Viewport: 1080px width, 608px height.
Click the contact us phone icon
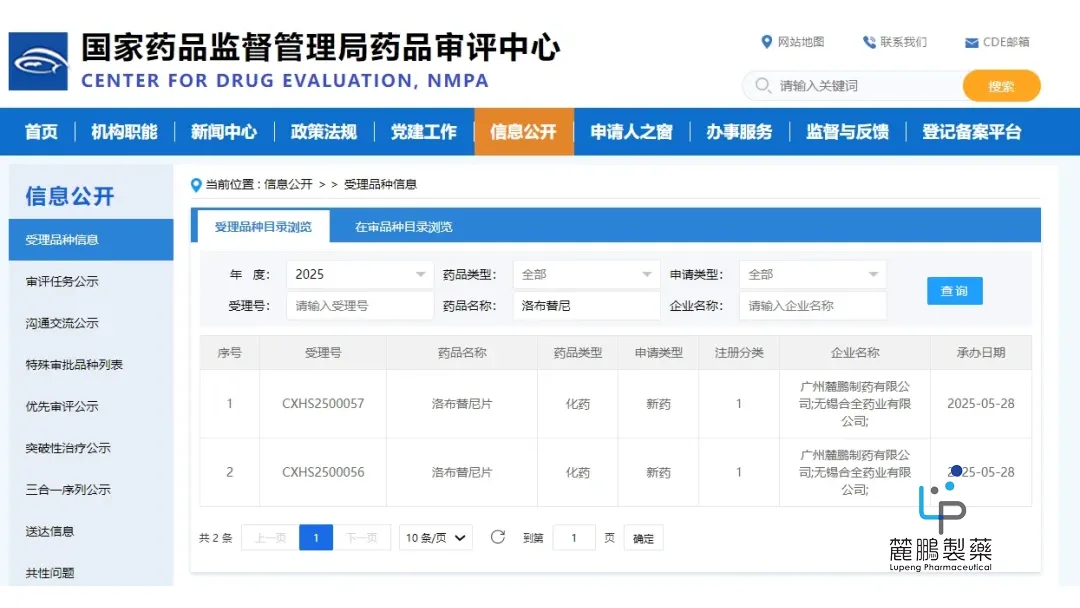pos(869,42)
